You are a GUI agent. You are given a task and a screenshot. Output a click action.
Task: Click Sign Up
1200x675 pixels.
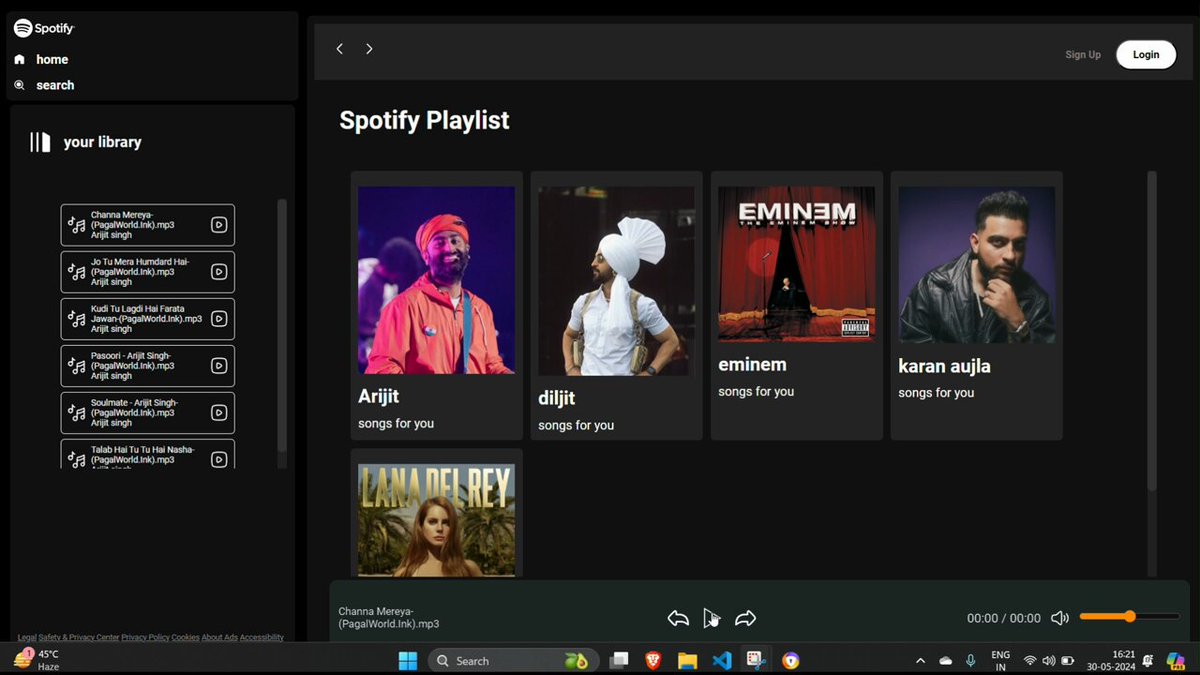click(1083, 55)
